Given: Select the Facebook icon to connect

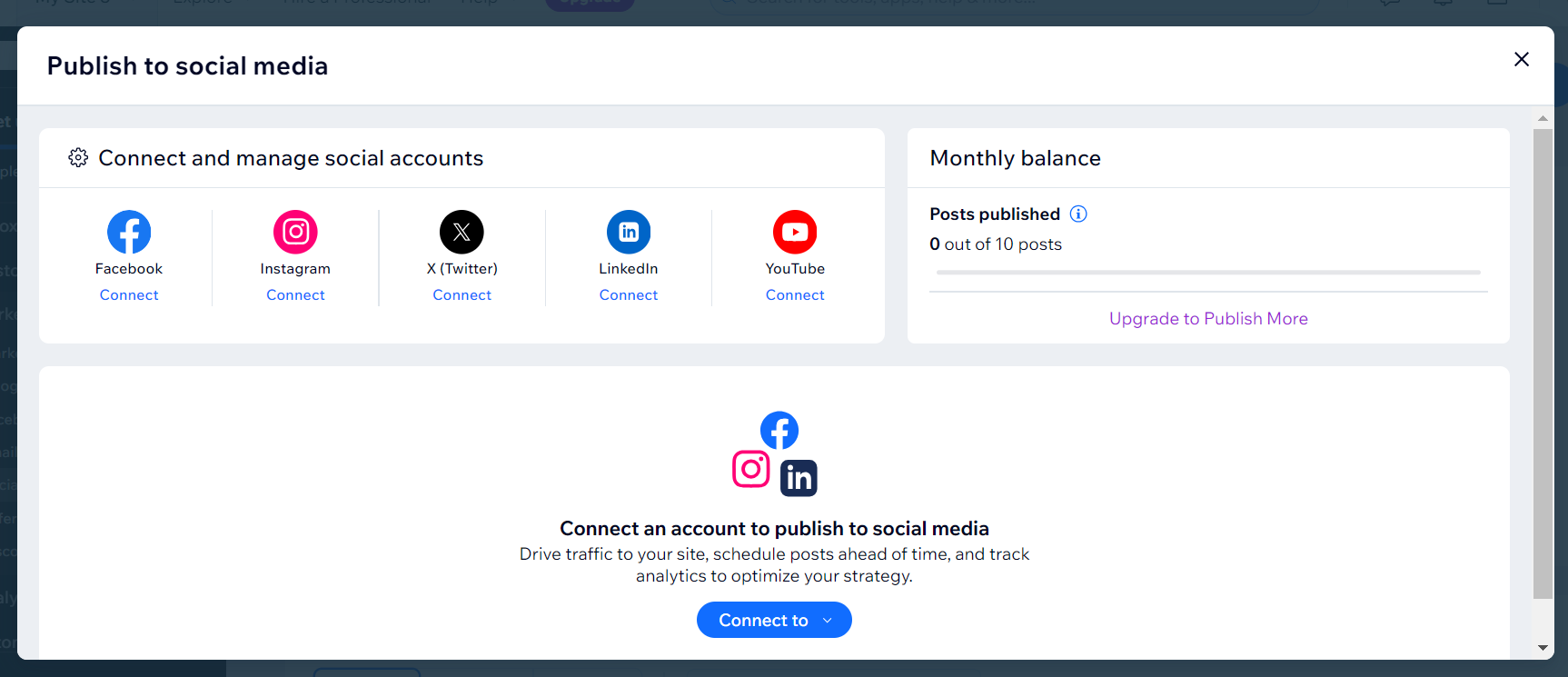Looking at the screenshot, I should 128,232.
